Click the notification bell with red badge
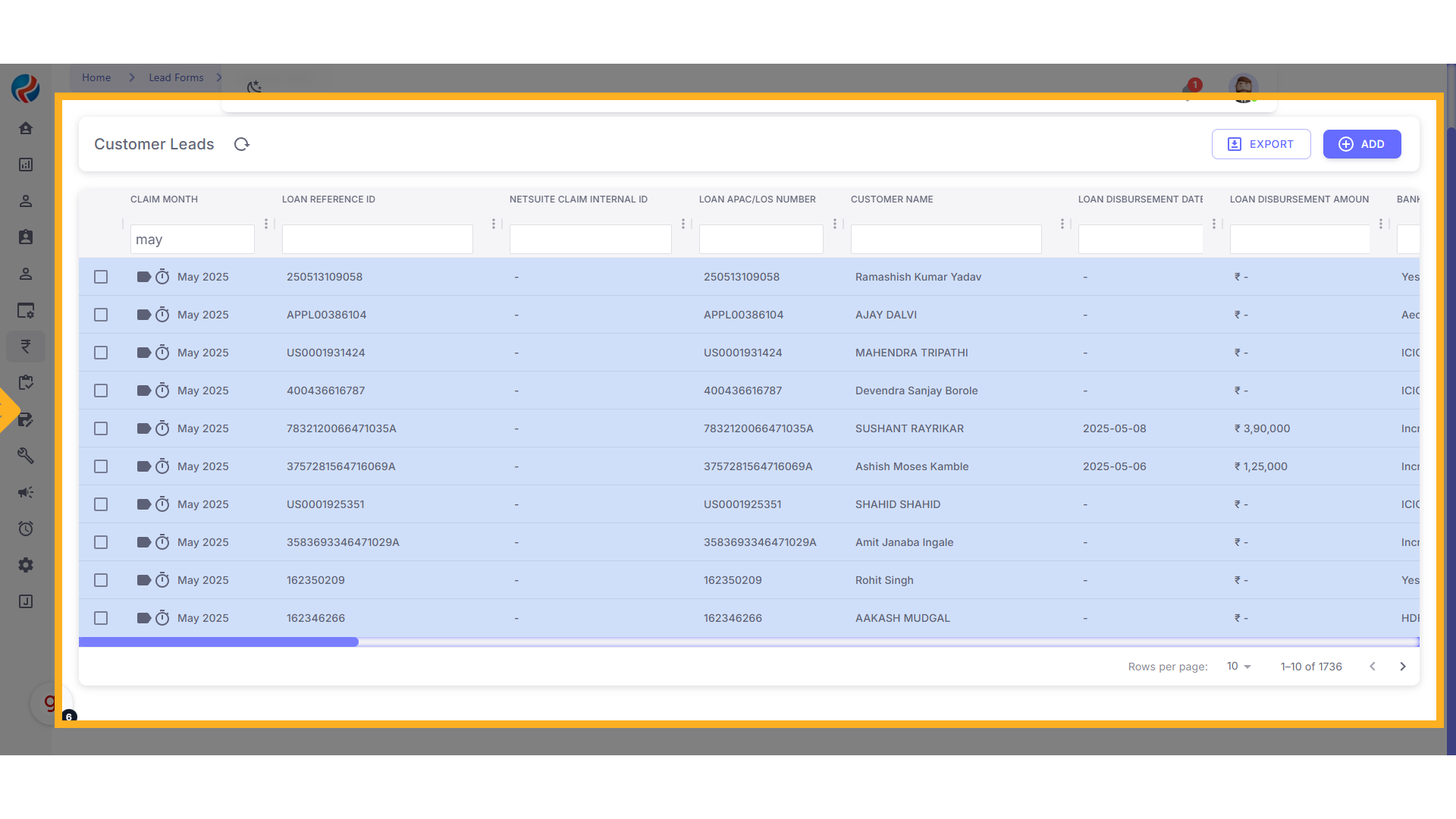Viewport: 1456px width, 819px height. tap(1189, 89)
